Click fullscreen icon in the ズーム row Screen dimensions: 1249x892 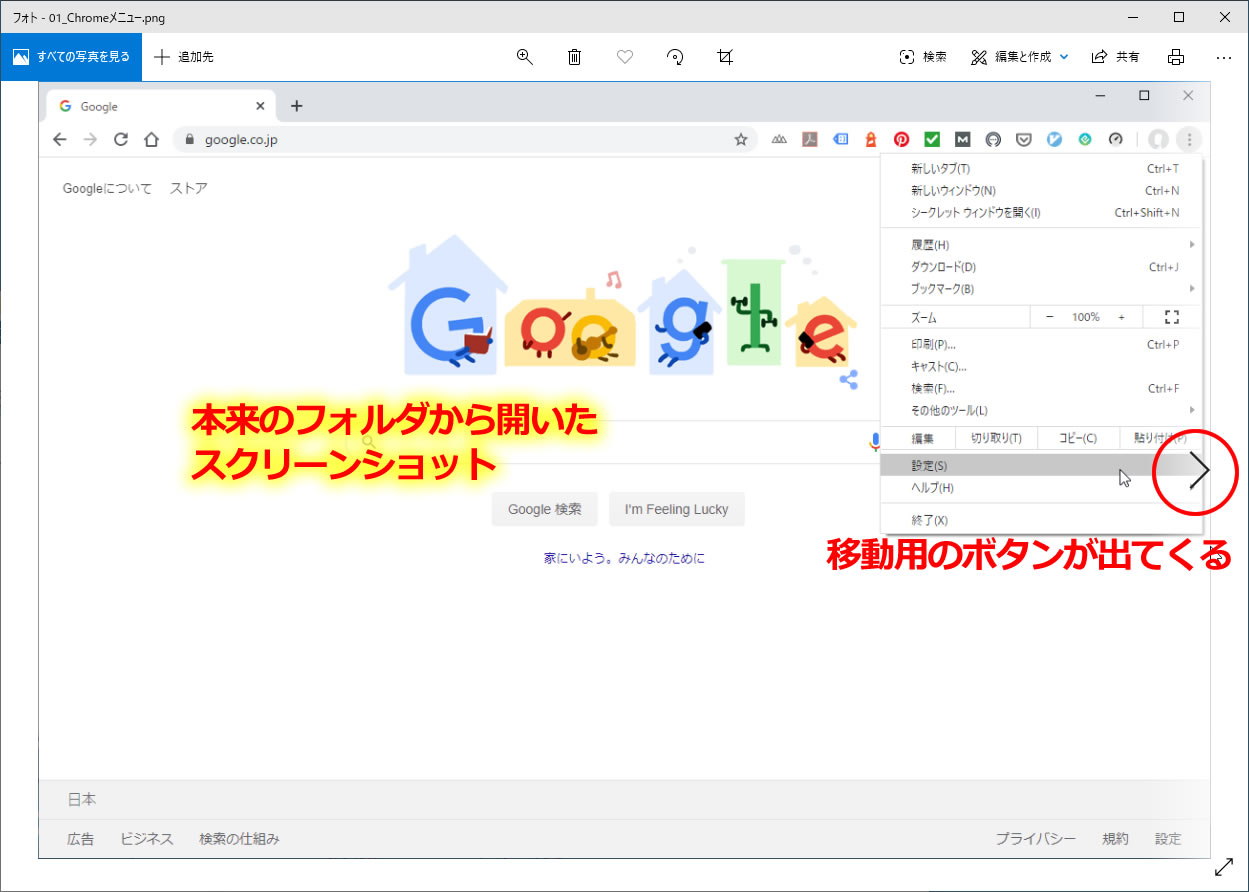point(1172,317)
